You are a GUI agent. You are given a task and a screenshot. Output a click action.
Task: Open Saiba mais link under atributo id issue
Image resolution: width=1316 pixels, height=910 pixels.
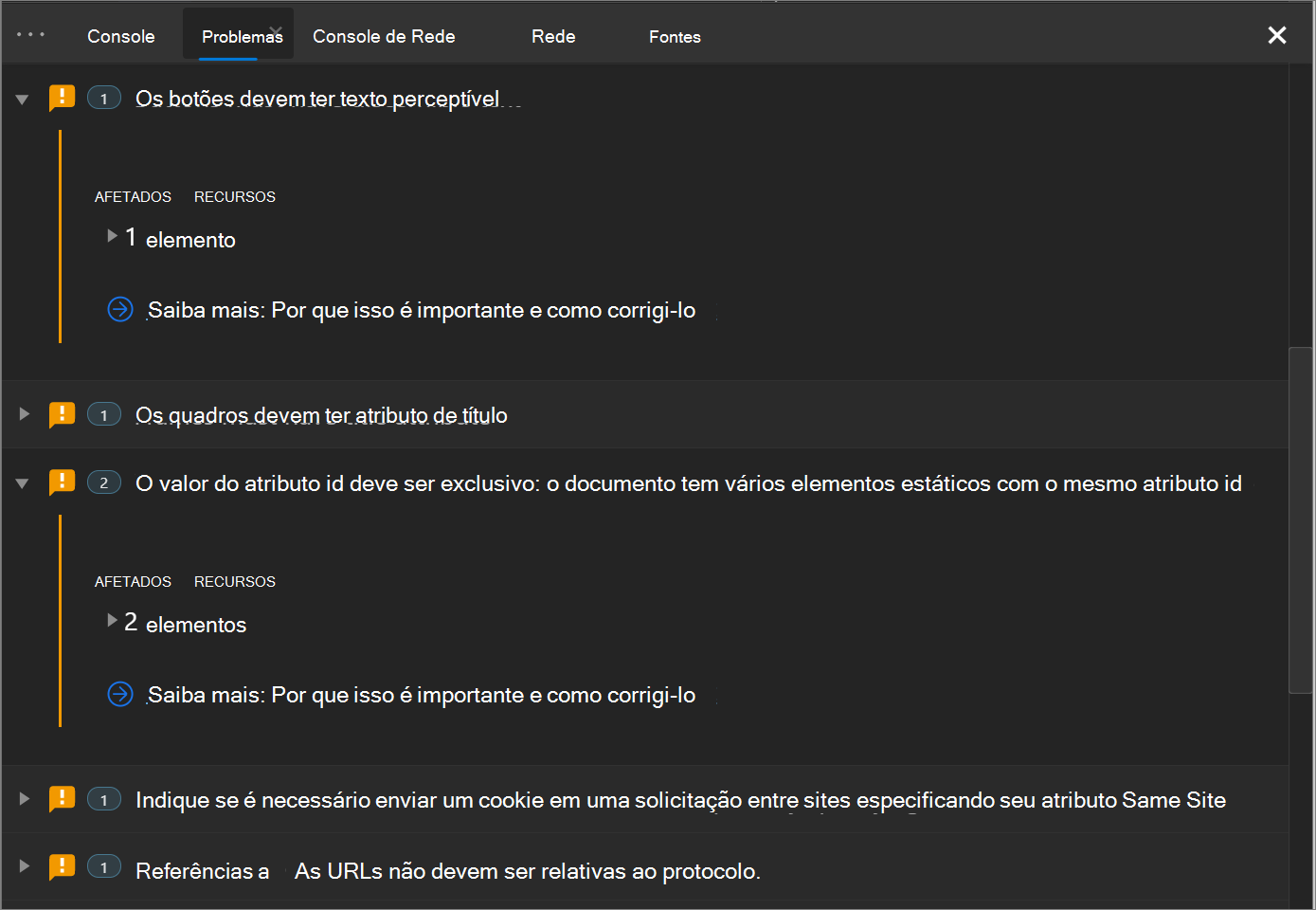point(422,695)
